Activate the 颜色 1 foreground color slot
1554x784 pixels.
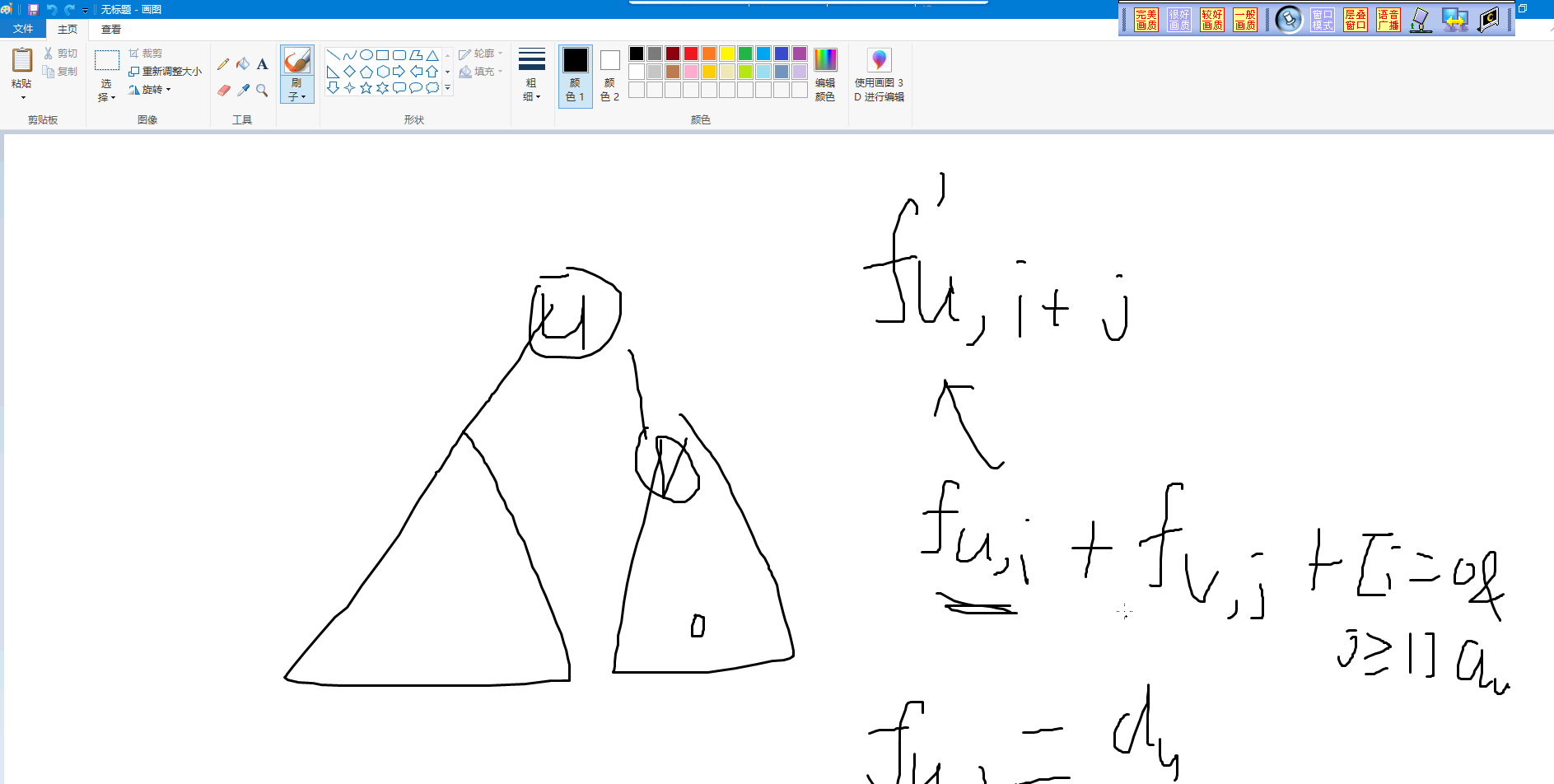pos(576,76)
